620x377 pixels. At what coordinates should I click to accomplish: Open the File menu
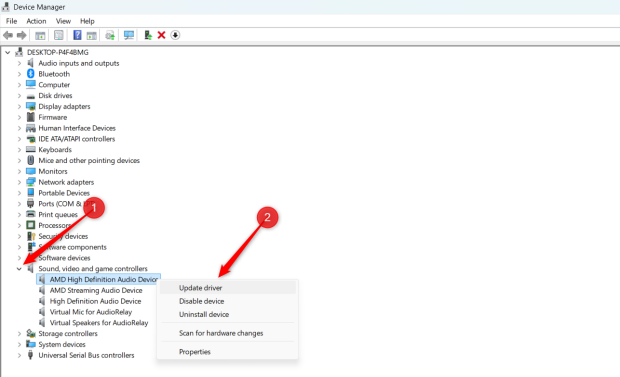(11, 21)
